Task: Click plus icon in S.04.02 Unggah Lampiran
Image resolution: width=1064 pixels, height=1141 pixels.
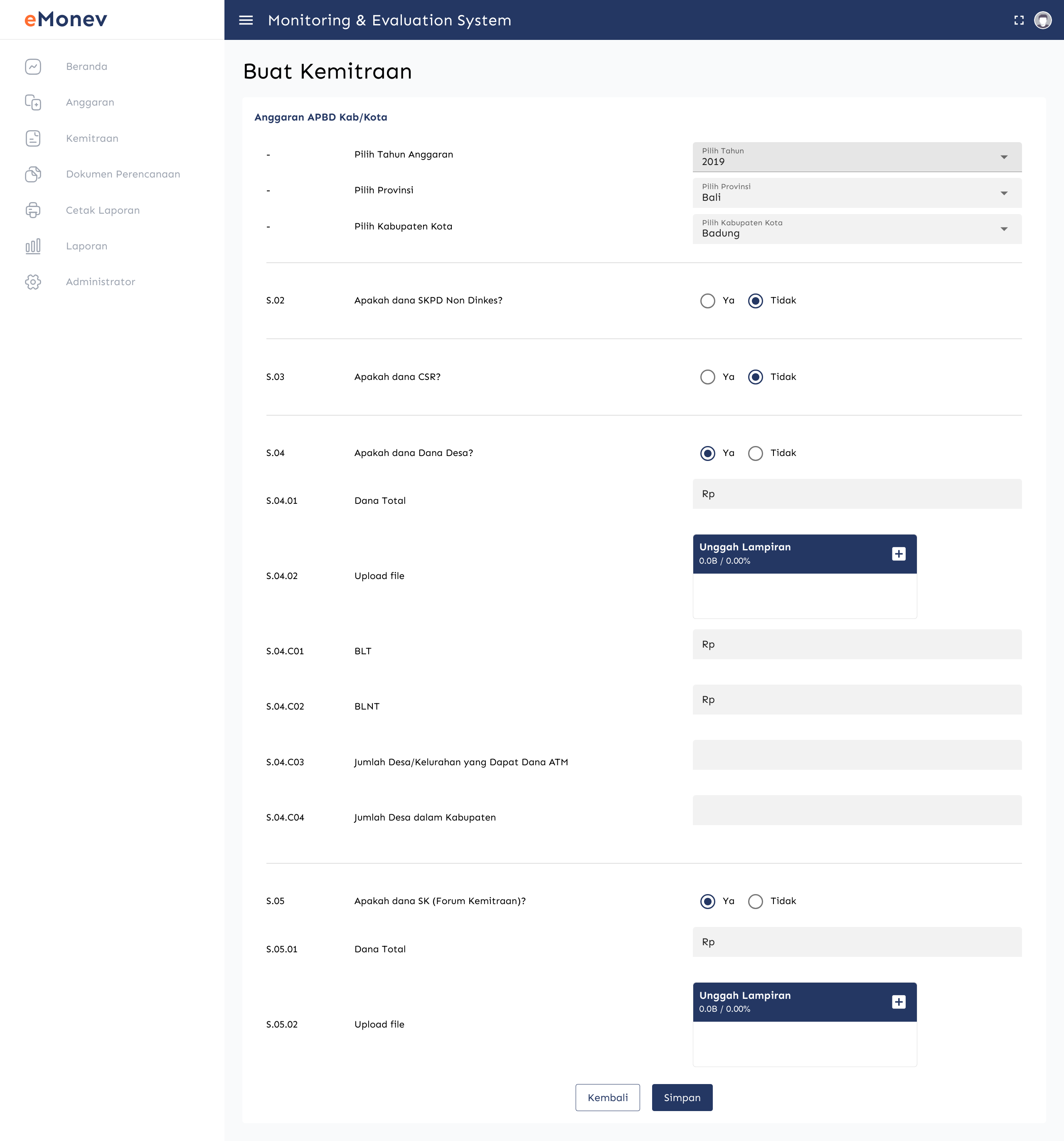Action: coord(899,553)
